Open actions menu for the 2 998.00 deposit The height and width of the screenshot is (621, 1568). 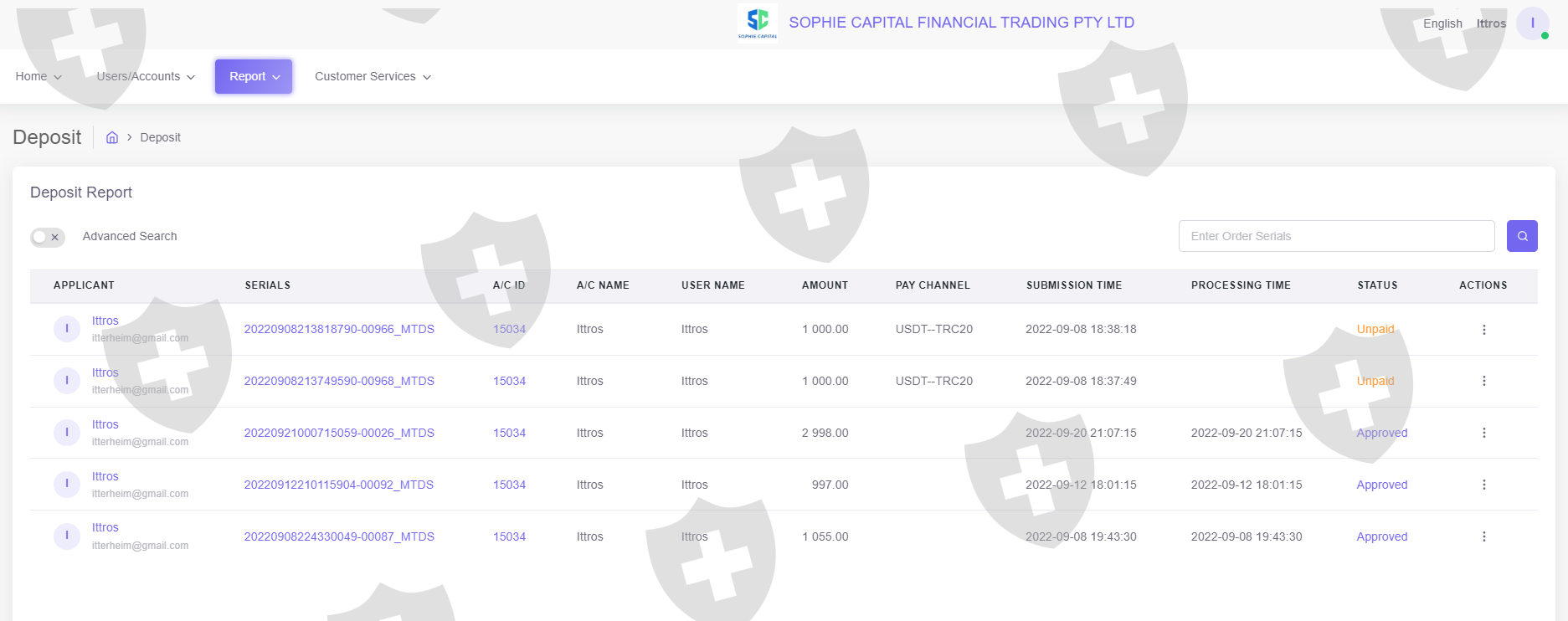click(x=1484, y=433)
